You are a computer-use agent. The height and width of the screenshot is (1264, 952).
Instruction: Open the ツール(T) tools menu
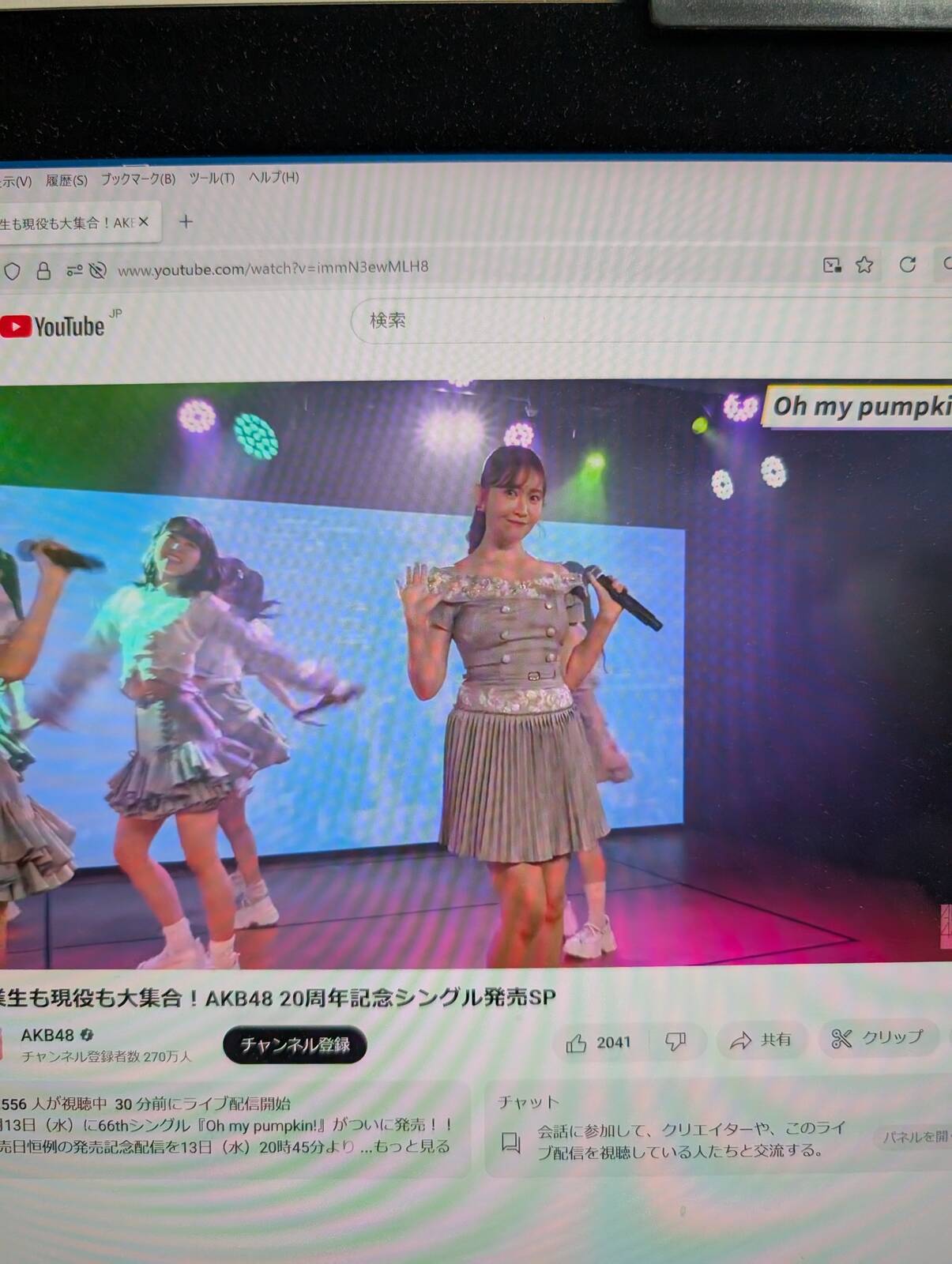click(x=212, y=179)
